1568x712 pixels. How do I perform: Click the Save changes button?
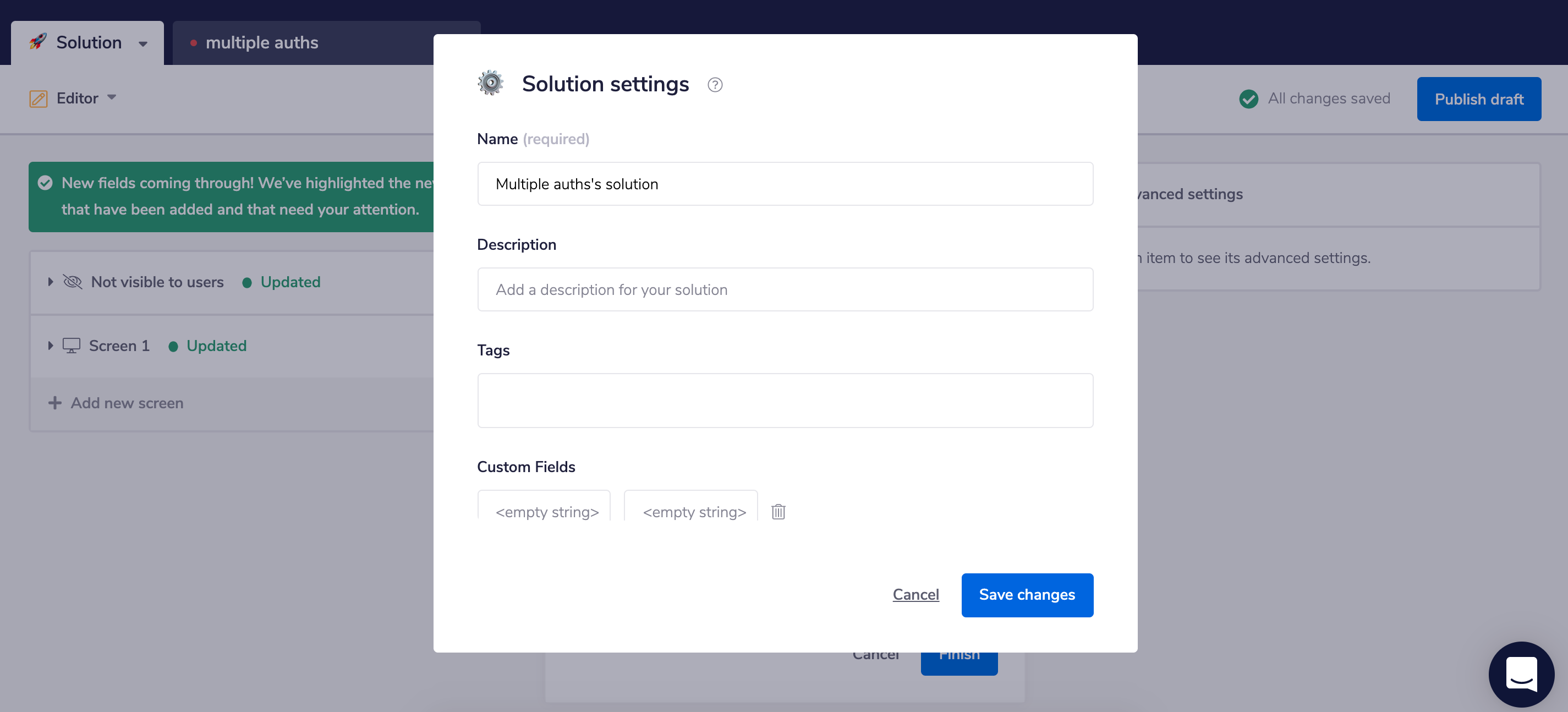coord(1027,595)
